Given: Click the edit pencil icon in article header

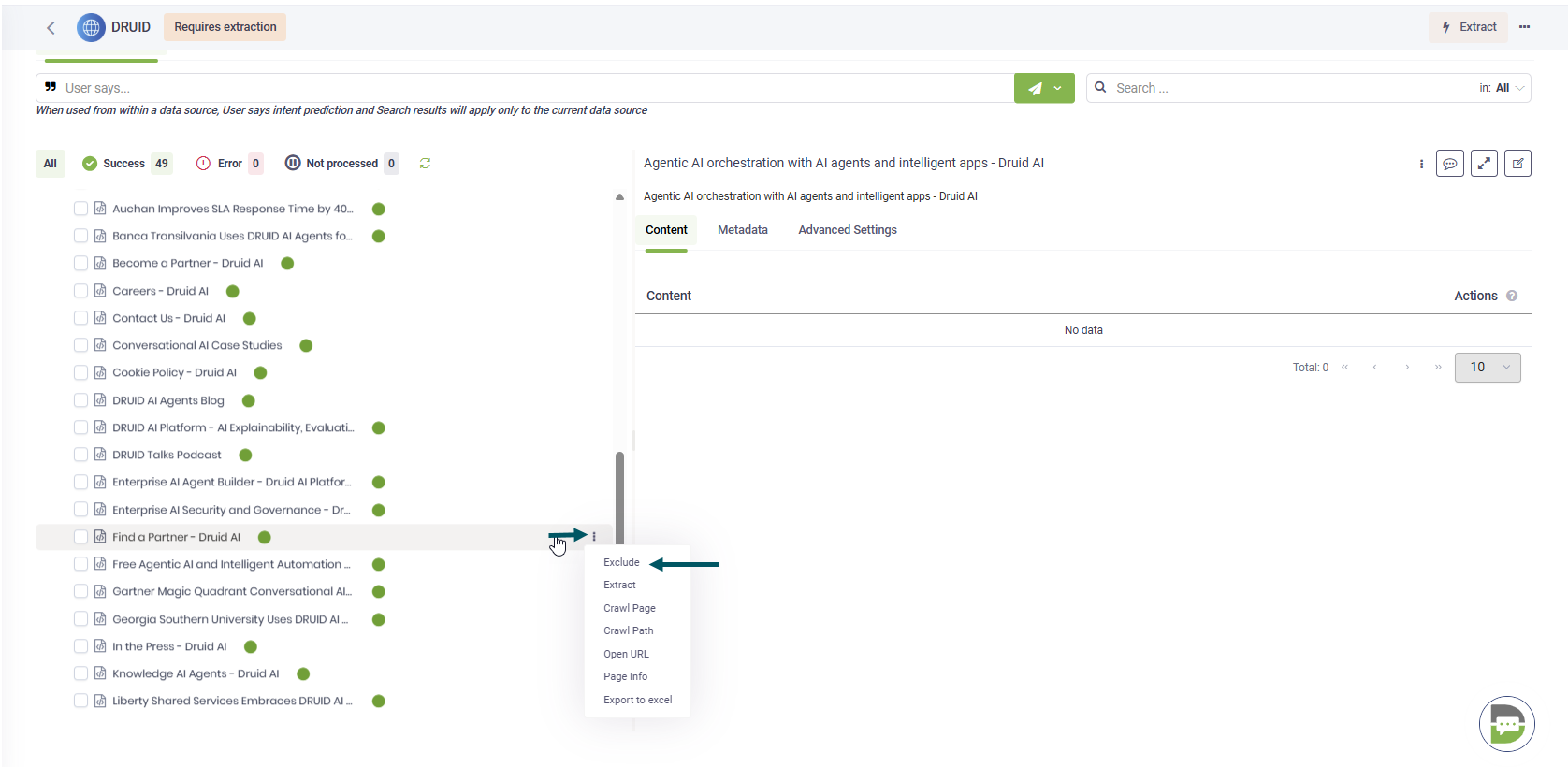Looking at the screenshot, I should [x=1517, y=164].
